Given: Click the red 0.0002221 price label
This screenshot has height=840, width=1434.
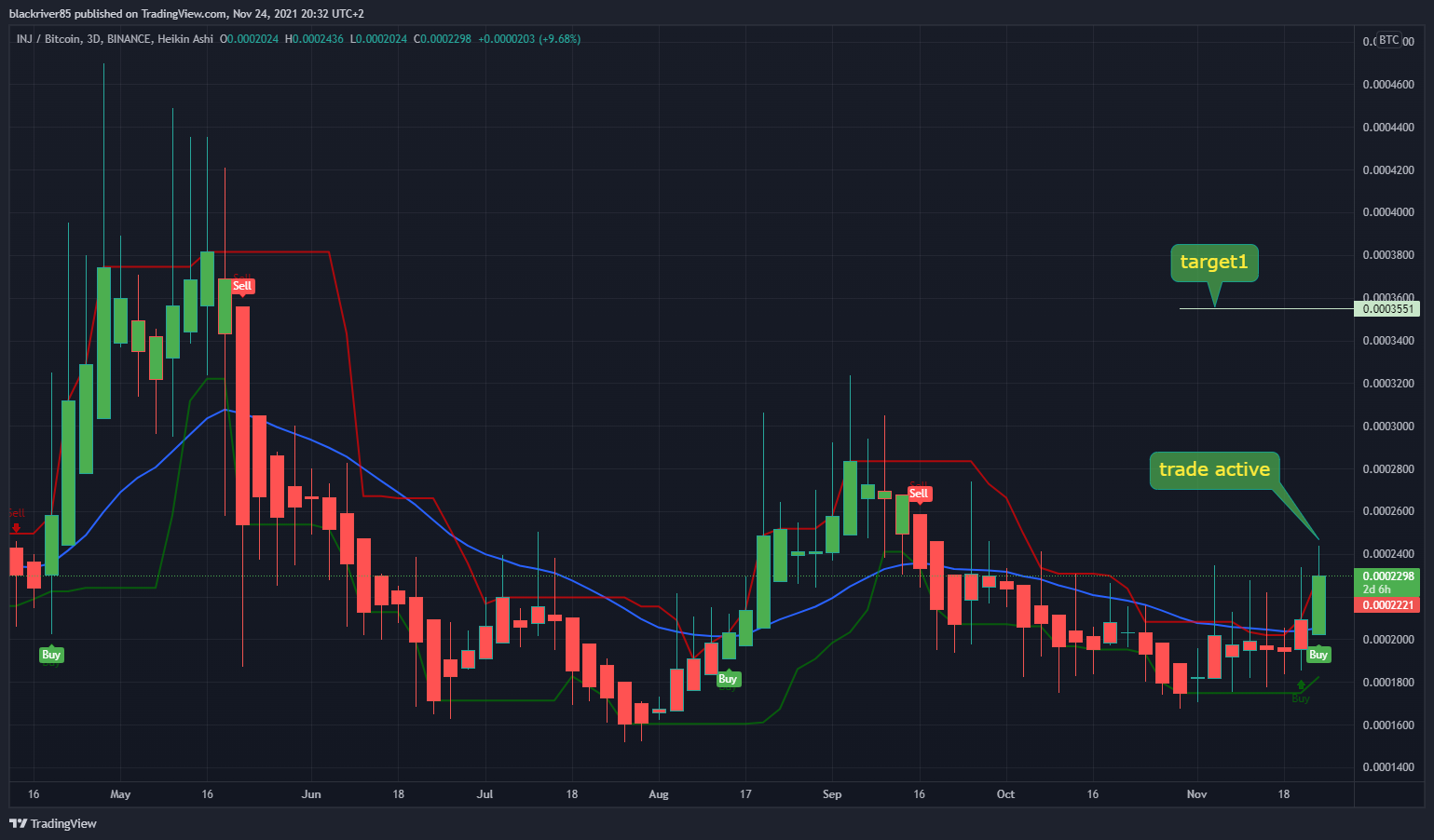Looking at the screenshot, I should coord(1387,605).
